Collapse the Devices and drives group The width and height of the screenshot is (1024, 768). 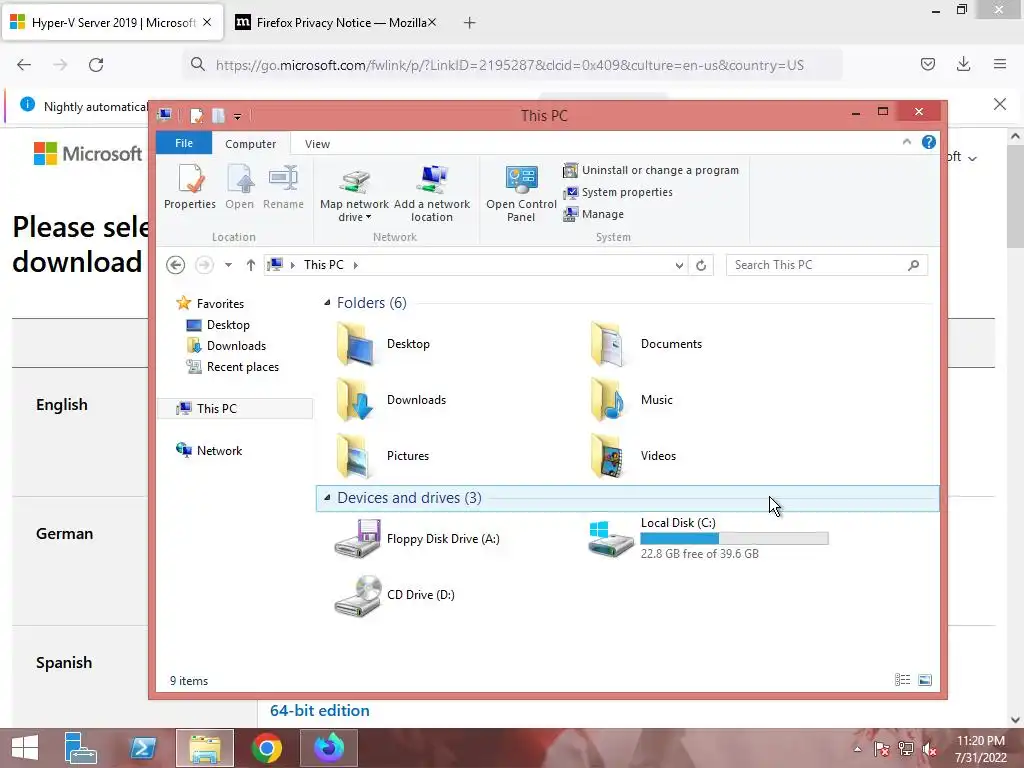tap(327, 498)
